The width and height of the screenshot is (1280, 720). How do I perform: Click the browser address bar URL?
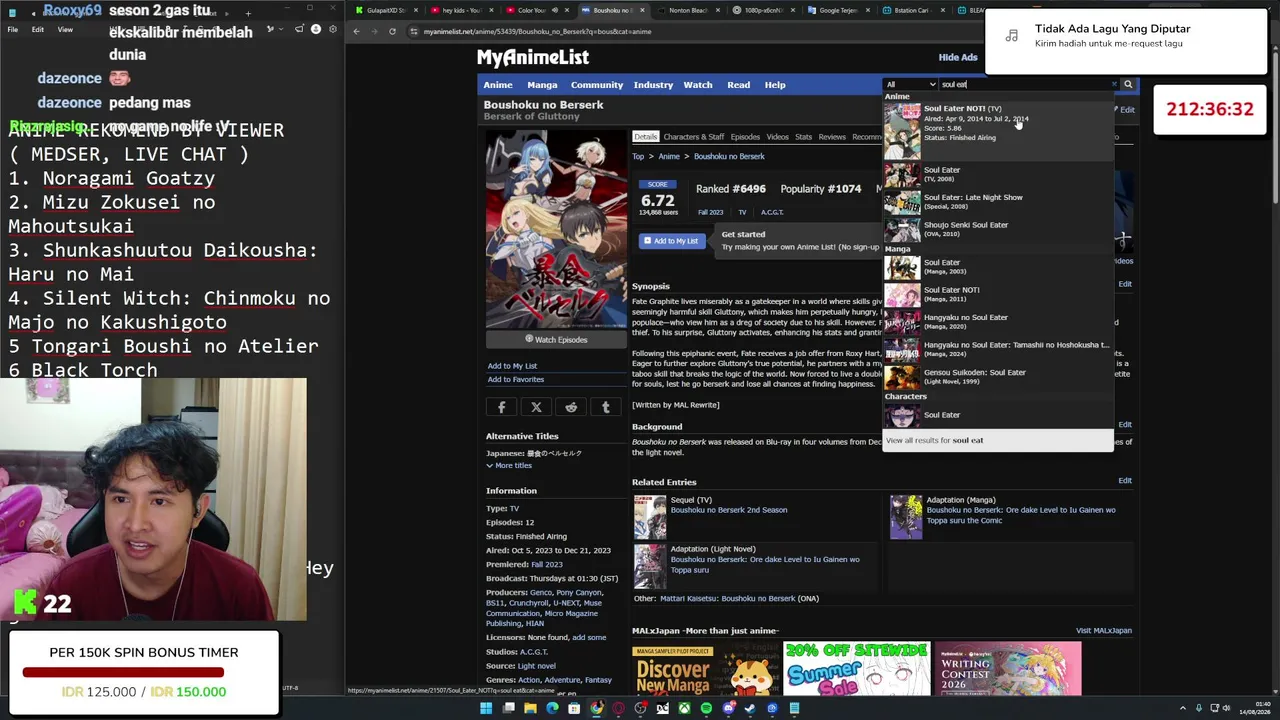pyautogui.click(x=537, y=31)
